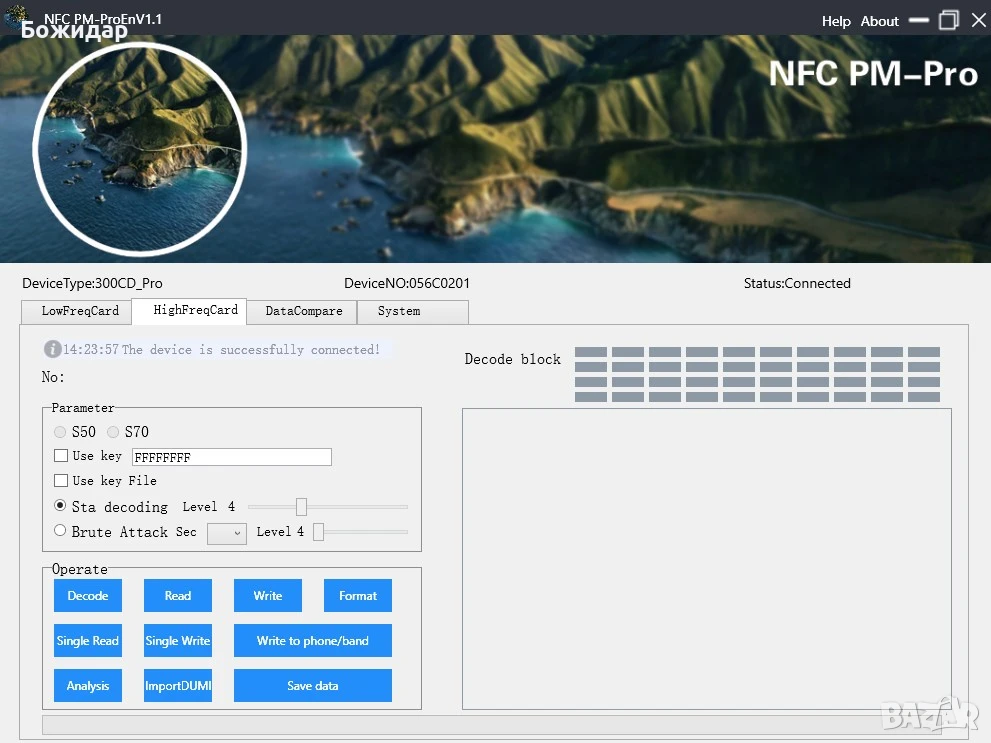Viewport: 991px width, 743px height.
Task: Open the About menu
Action: point(879,21)
